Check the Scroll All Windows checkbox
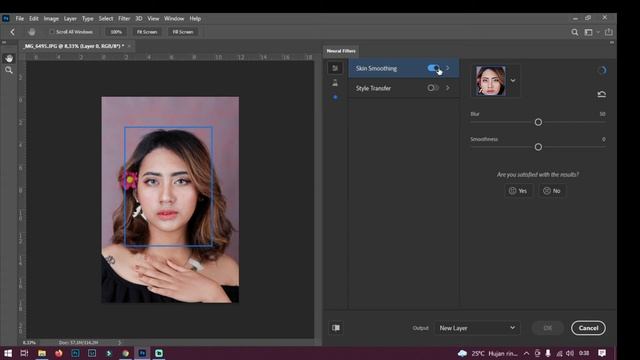The height and width of the screenshot is (360, 640). 51,32
